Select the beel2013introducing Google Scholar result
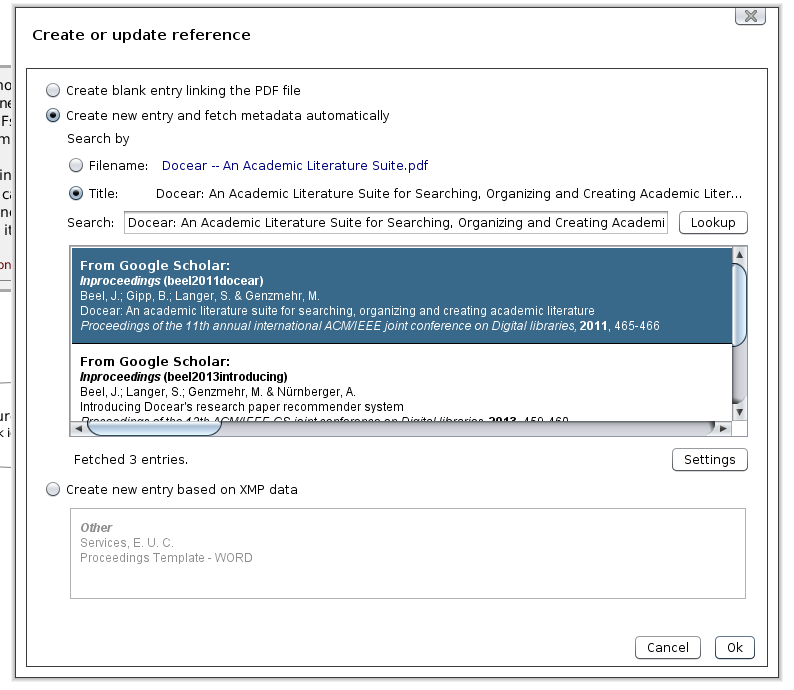Screen dimensions: 794x690 pos(402,383)
